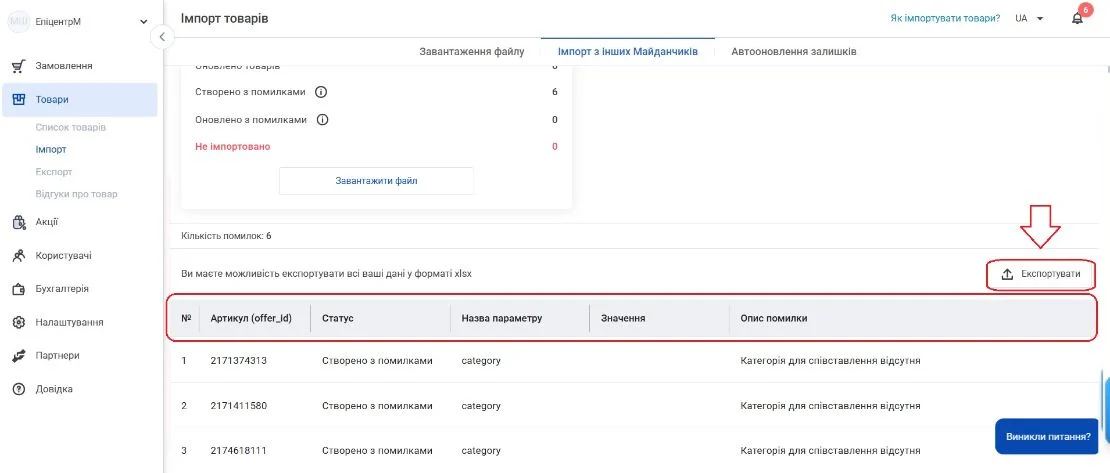The image size is (1110, 473).
Task: Collapse the sidebar with arrow button
Action: (162, 37)
